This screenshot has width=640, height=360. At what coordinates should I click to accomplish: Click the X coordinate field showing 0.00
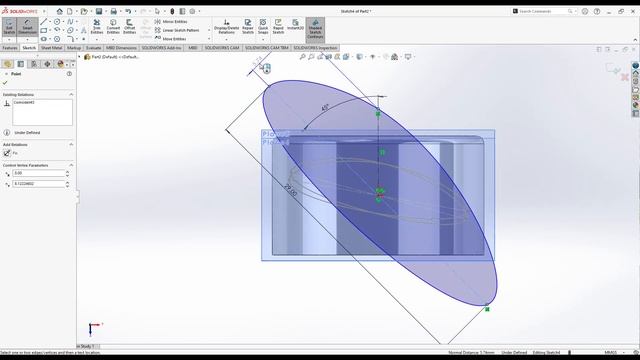[x=38, y=173]
